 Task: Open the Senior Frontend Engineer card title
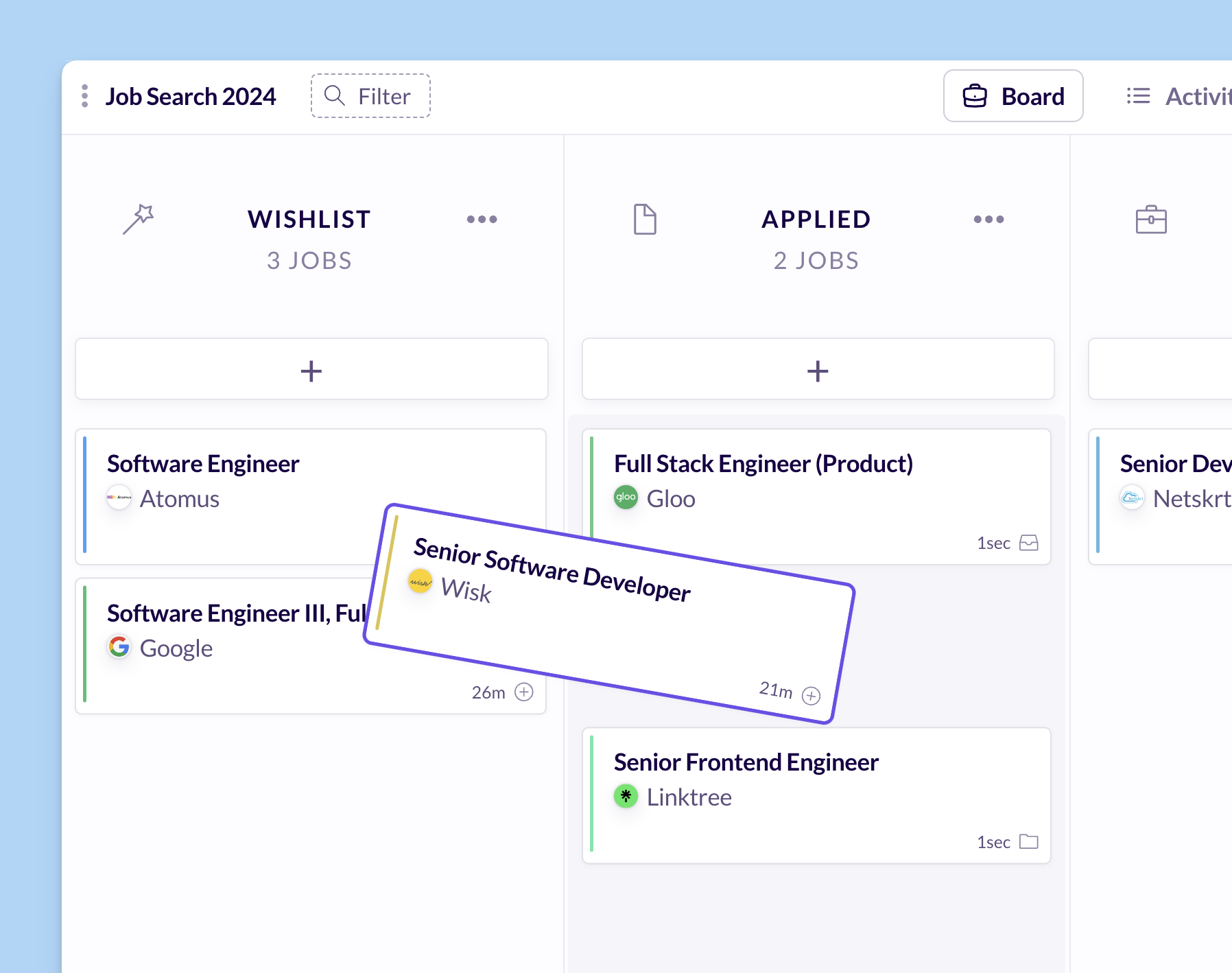point(746,762)
